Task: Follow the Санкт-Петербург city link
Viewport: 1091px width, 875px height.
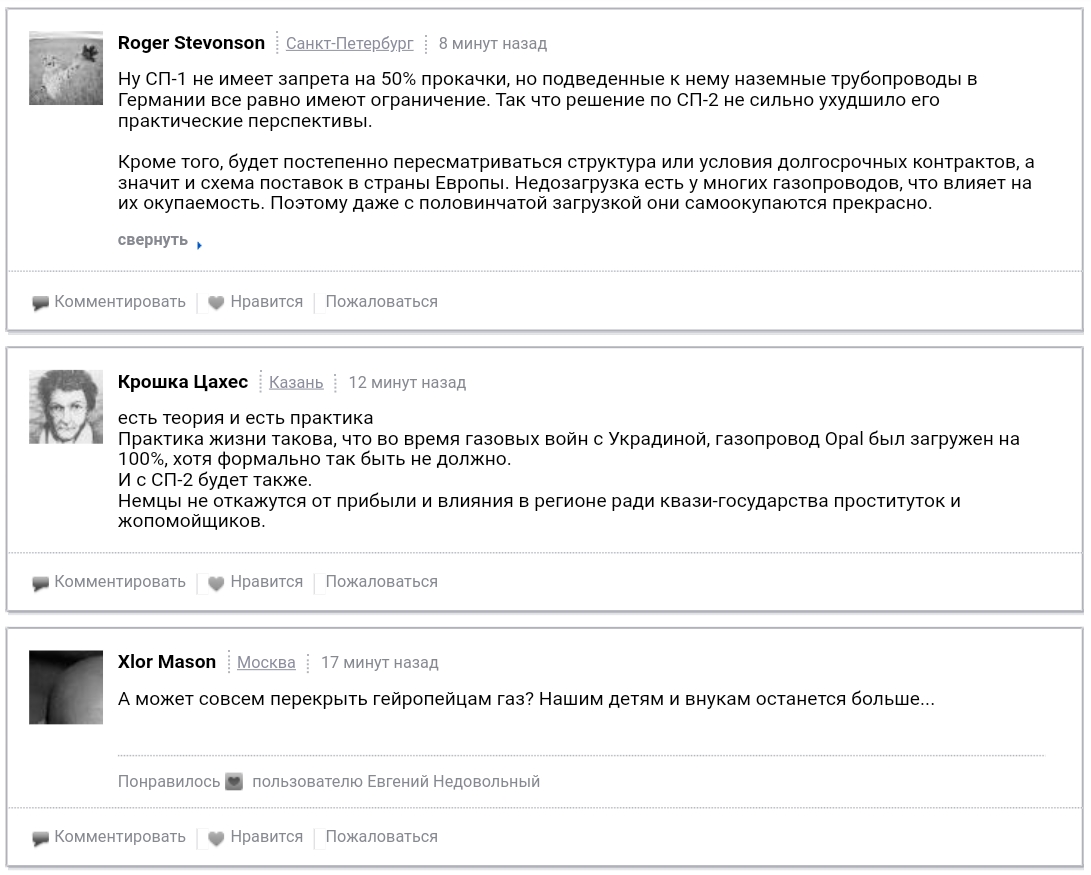Action: click(349, 44)
